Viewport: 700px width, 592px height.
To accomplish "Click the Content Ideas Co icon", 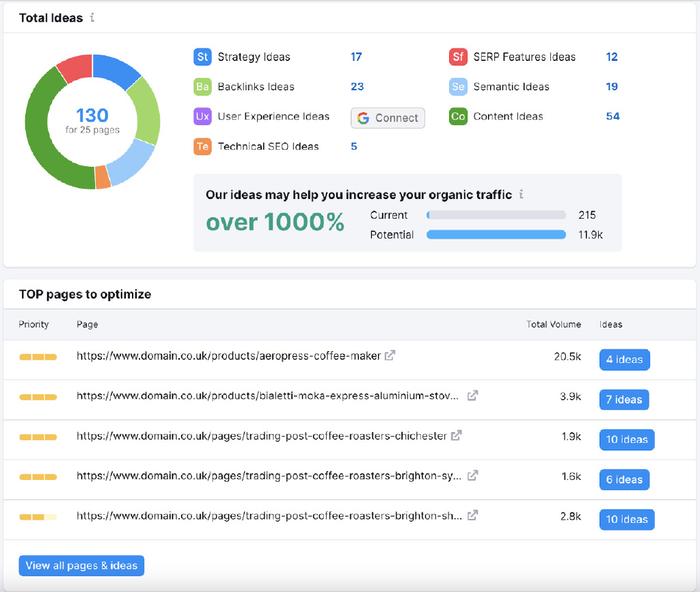I will [458, 117].
